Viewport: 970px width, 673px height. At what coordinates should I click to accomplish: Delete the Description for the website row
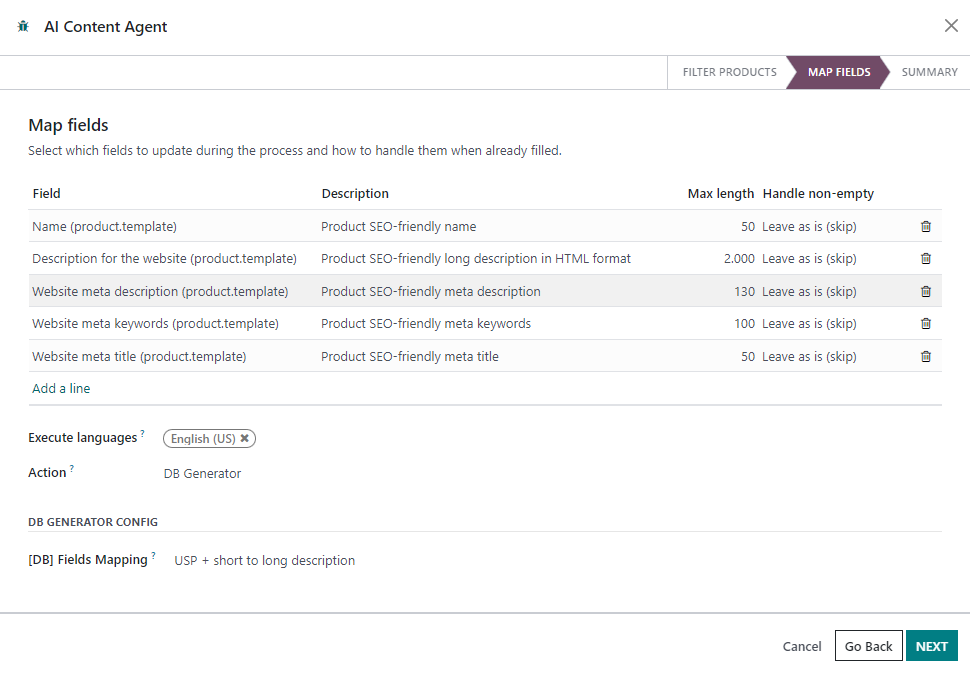pyautogui.click(x=925, y=259)
